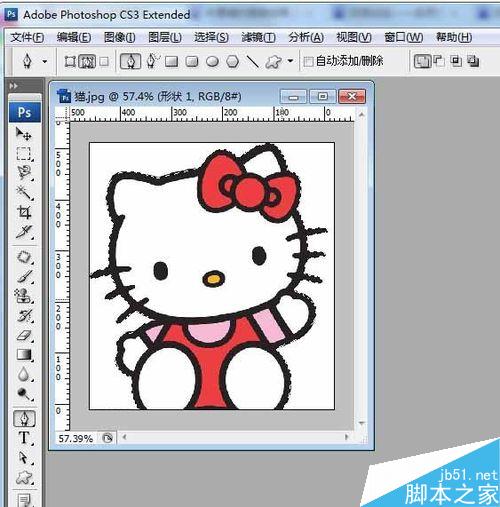This screenshot has height=507, width=500.
Task: Pick the Polygon tool in options bar
Action: pos(233,62)
